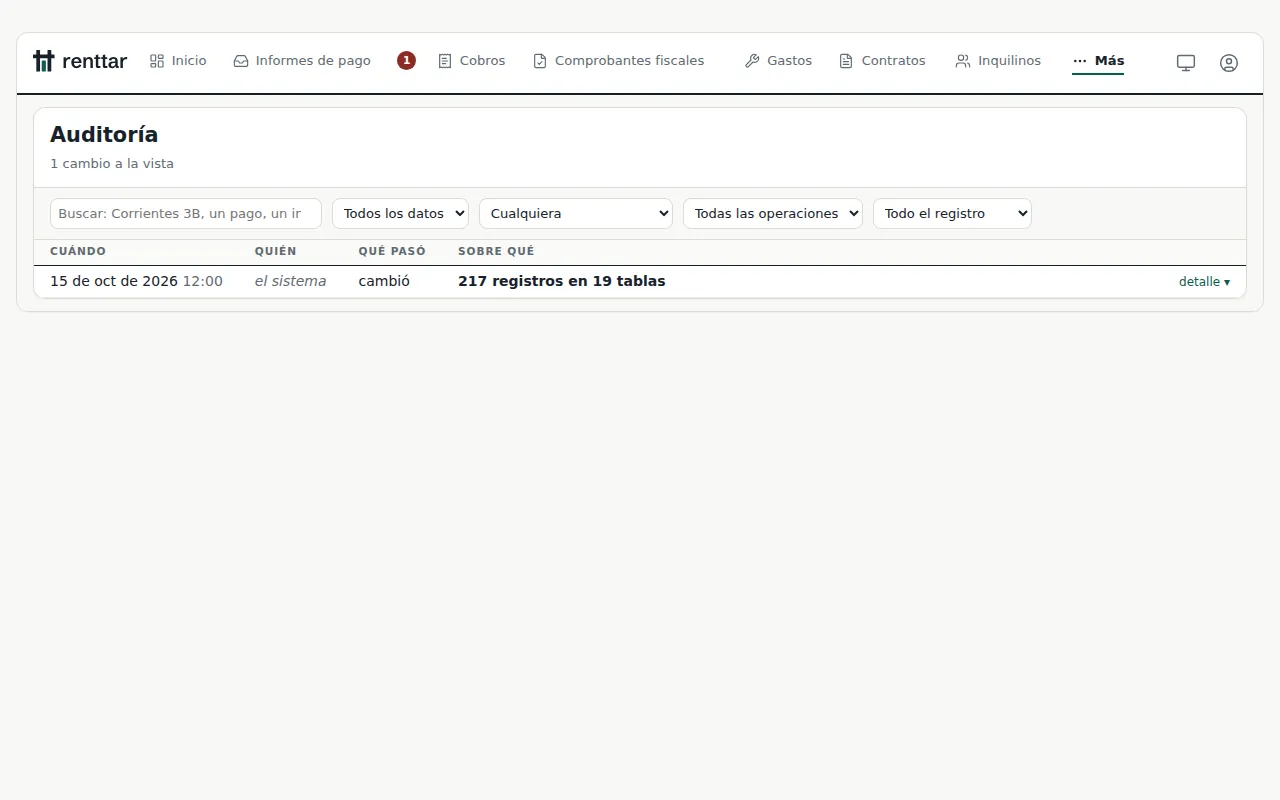Click the Contratos file icon

[846, 61]
